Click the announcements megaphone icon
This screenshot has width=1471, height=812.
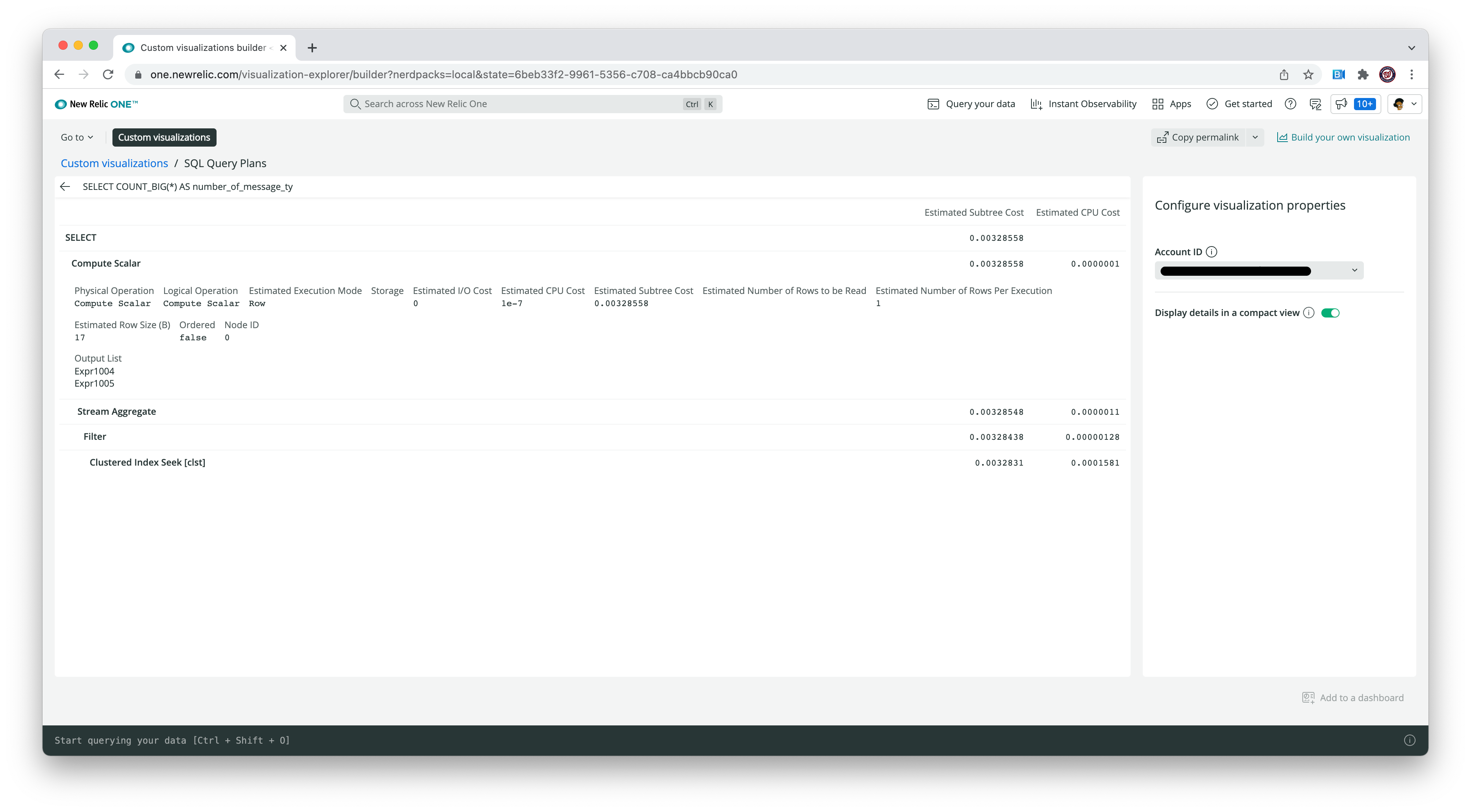(x=1341, y=104)
